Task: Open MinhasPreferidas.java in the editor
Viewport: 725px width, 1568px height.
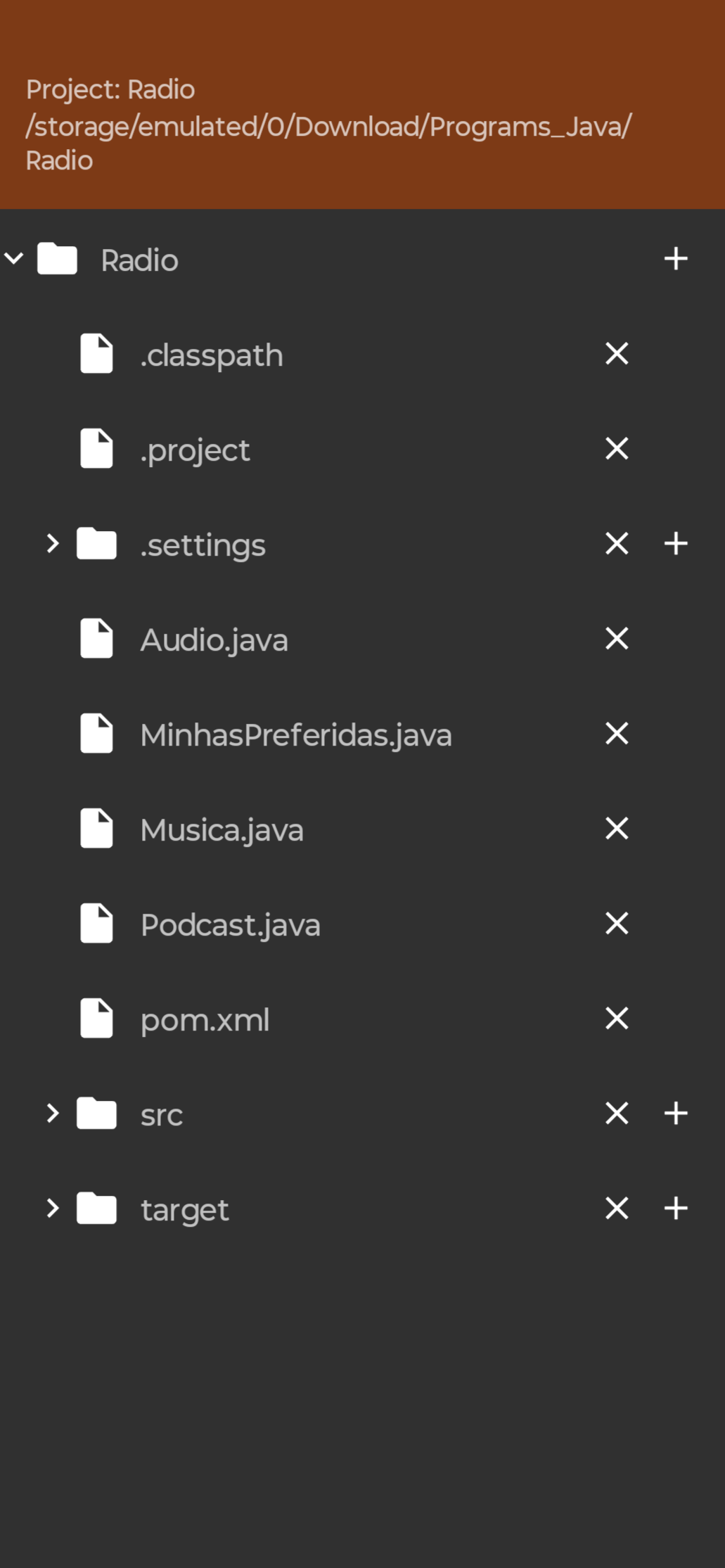Action: pos(295,735)
